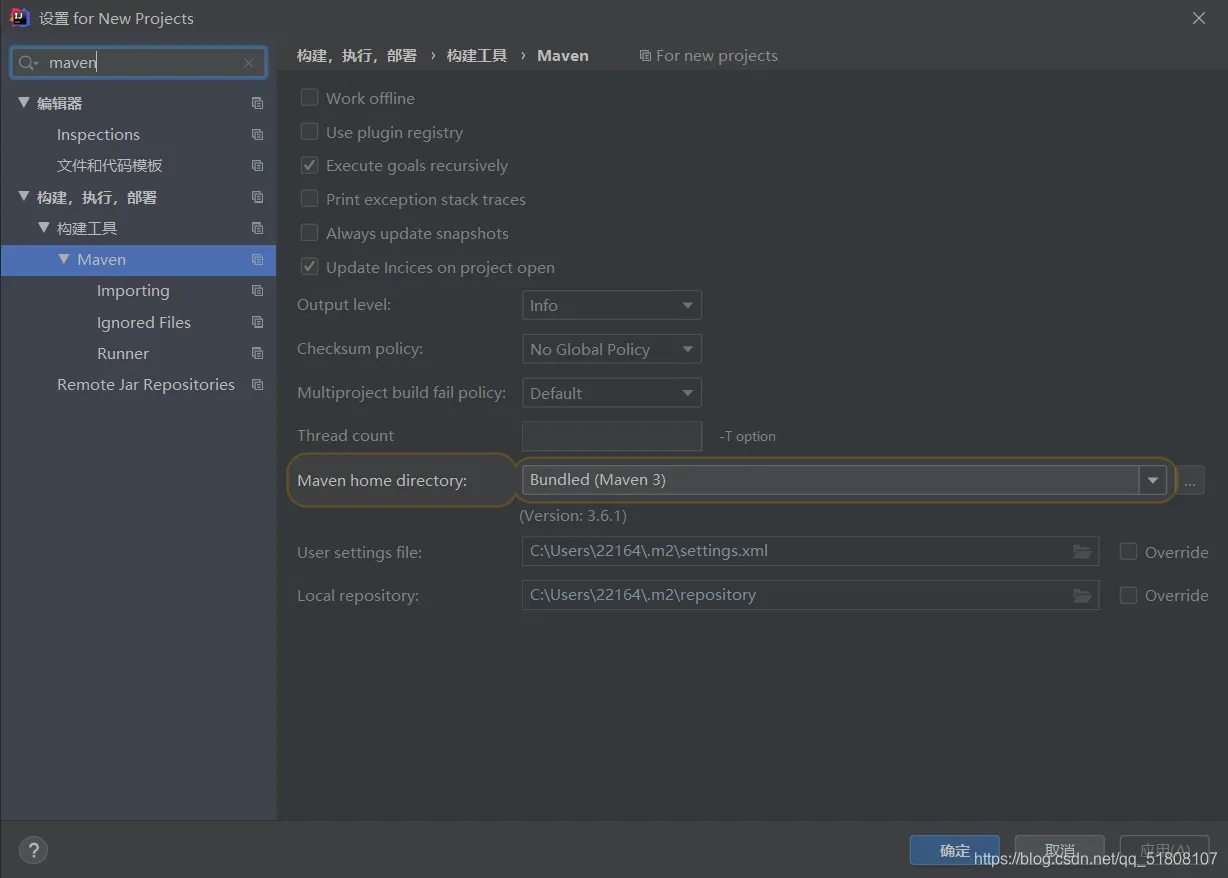Click the copy icon beside 编辑器

click(257, 103)
